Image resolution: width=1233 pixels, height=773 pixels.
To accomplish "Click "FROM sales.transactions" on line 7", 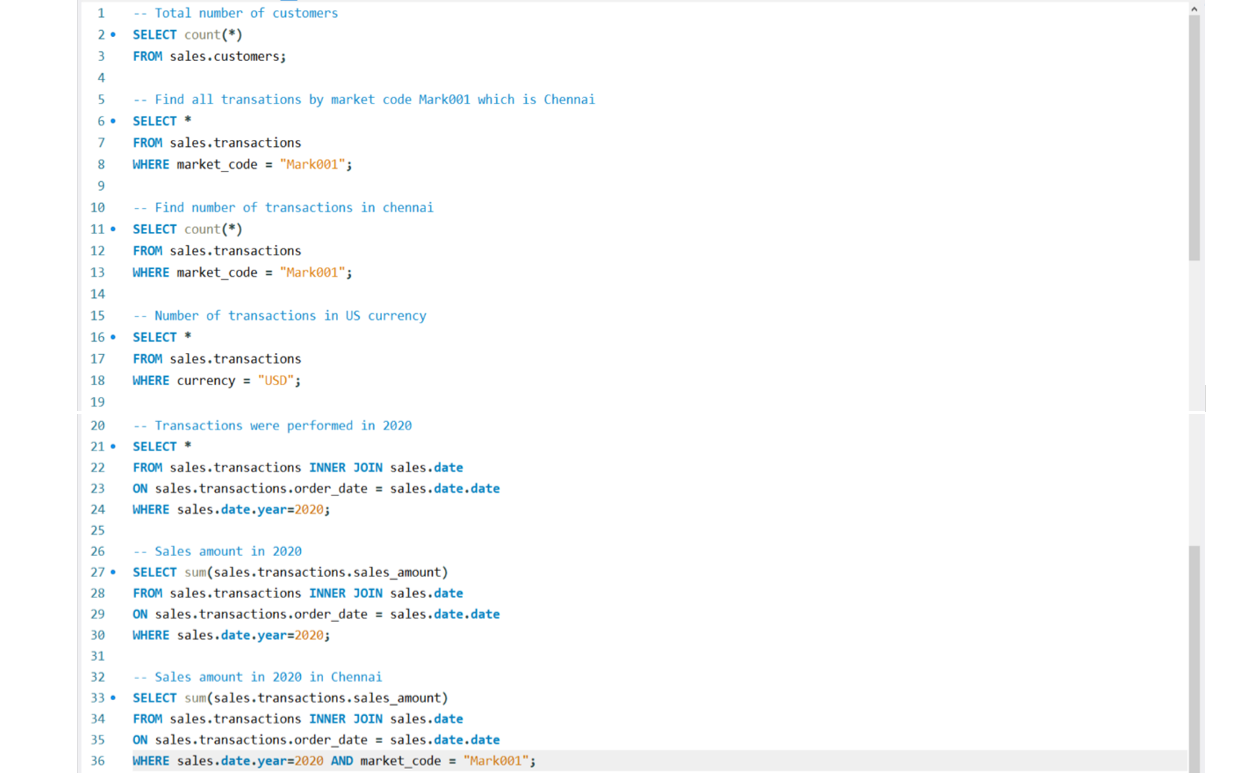I will click(217, 143).
